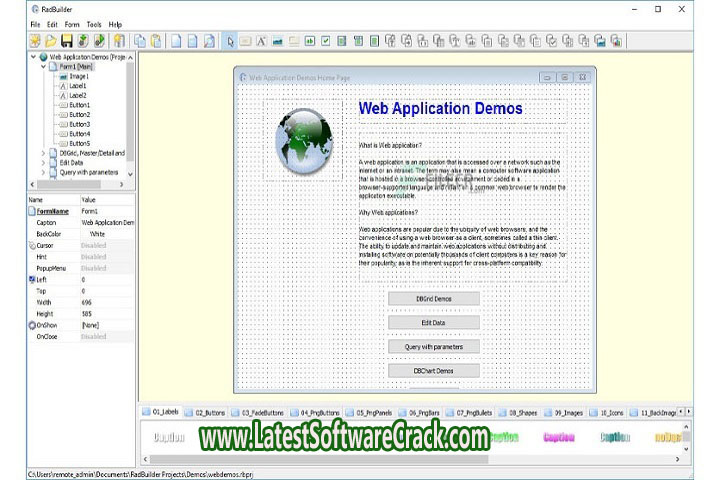
Task: Collapse the Form1 [Main] tree node
Action: (x=43, y=67)
